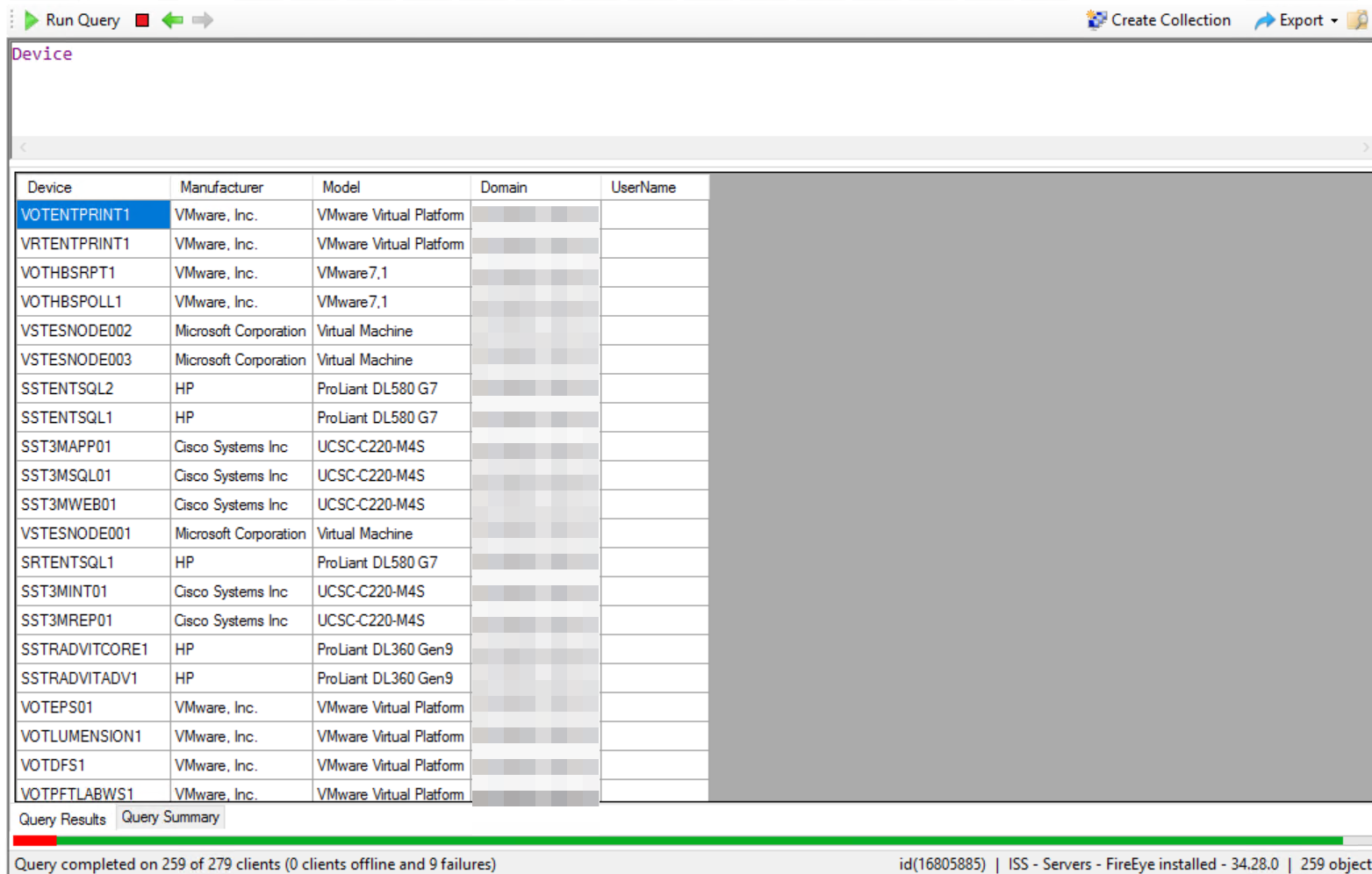Sort by the Manufacturer column header

(241, 187)
